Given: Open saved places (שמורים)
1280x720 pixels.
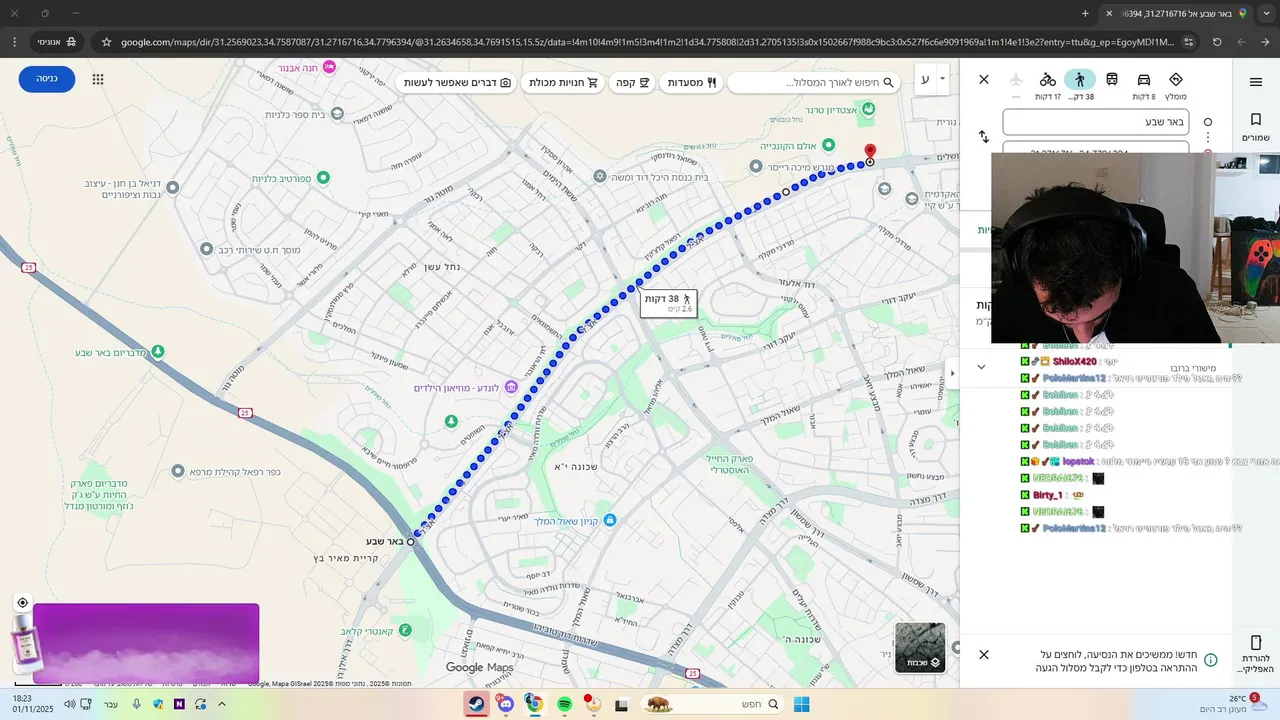Looking at the screenshot, I should pyautogui.click(x=1256, y=127).
